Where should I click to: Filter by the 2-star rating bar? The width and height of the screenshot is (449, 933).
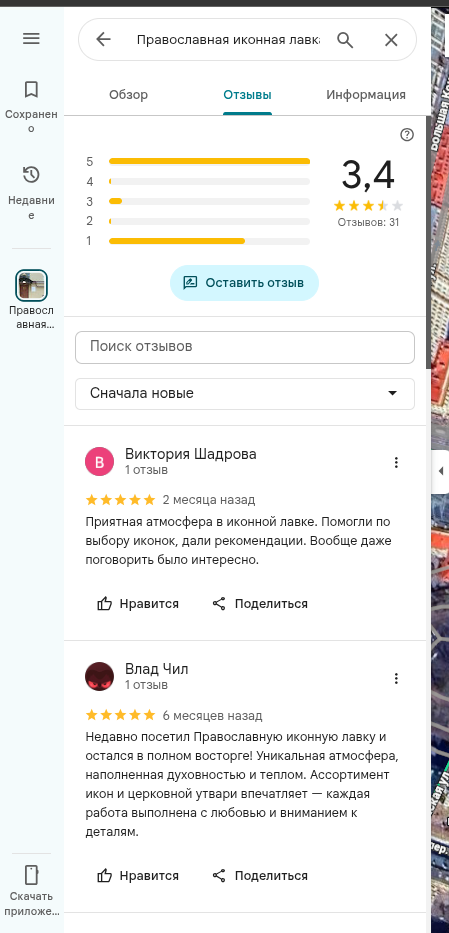(x=209, y=221)
